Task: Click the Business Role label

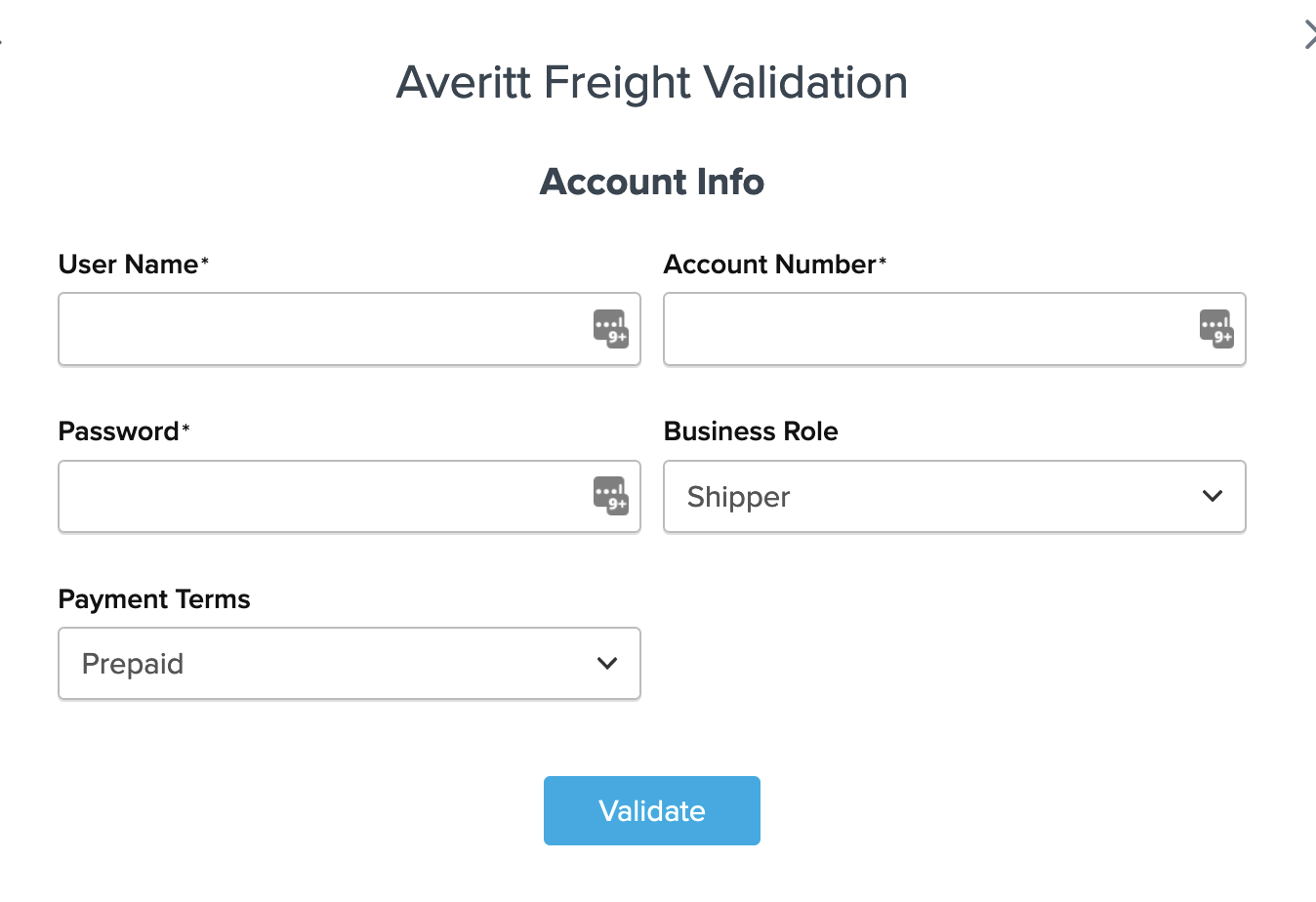Action: point(751,431)
